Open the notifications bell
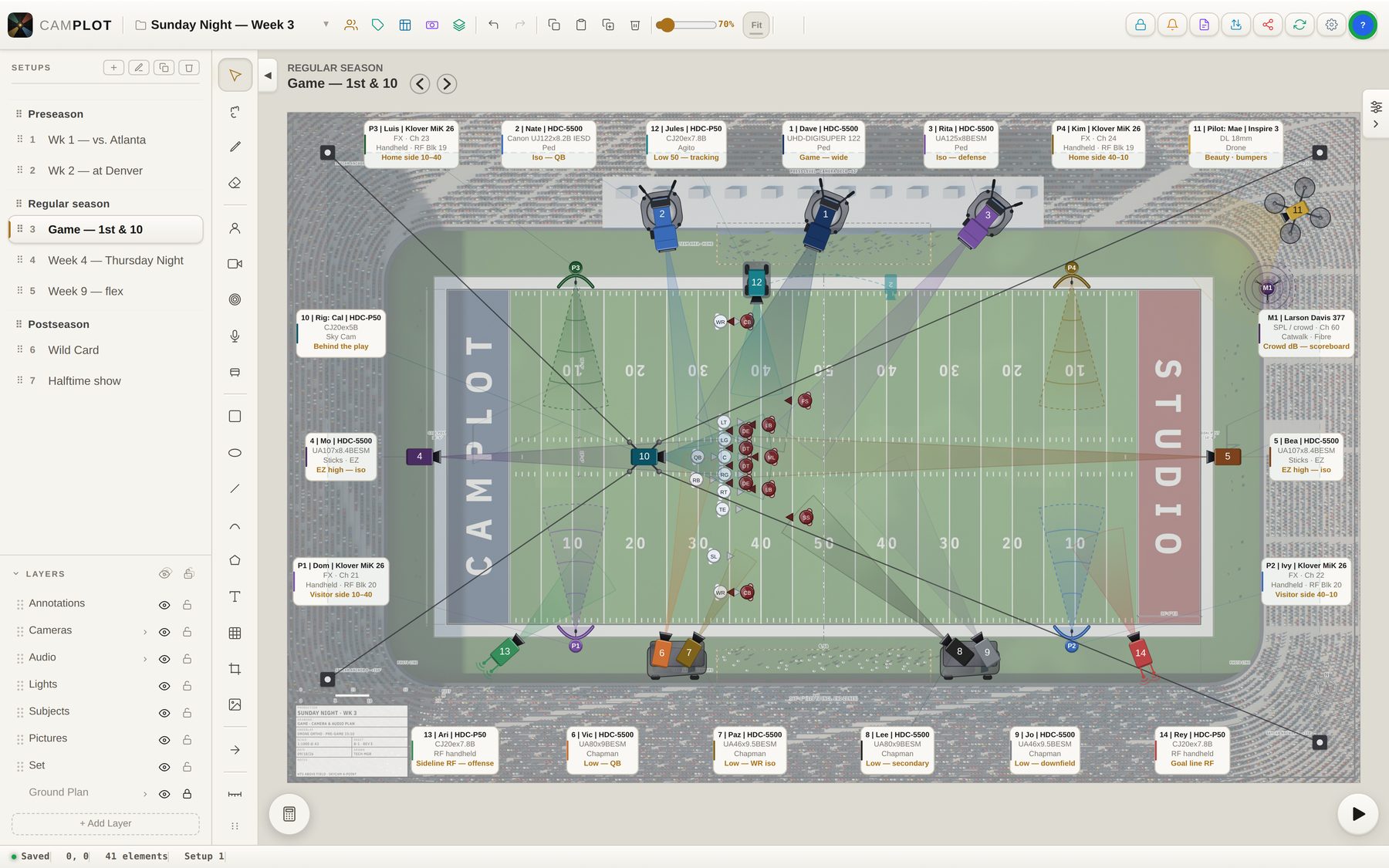The width and height of the screenshot is (1389, 868). coord(1172,25)
